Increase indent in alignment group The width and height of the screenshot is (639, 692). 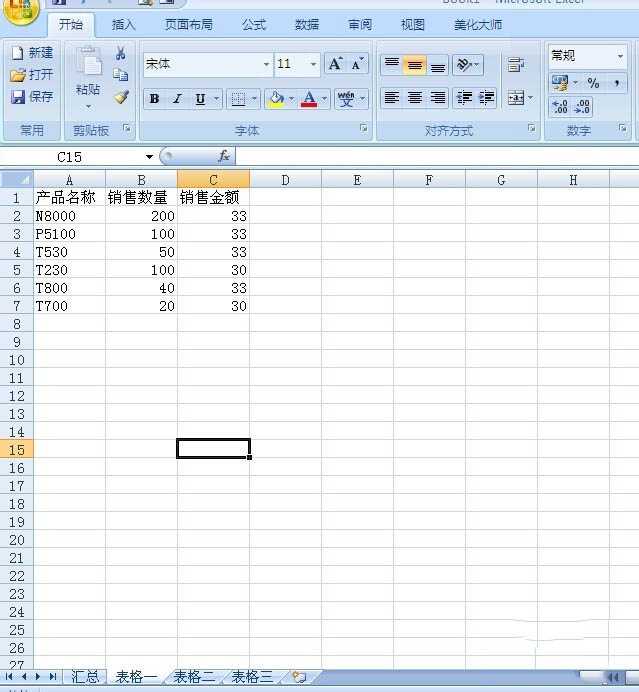click(486, 97)
